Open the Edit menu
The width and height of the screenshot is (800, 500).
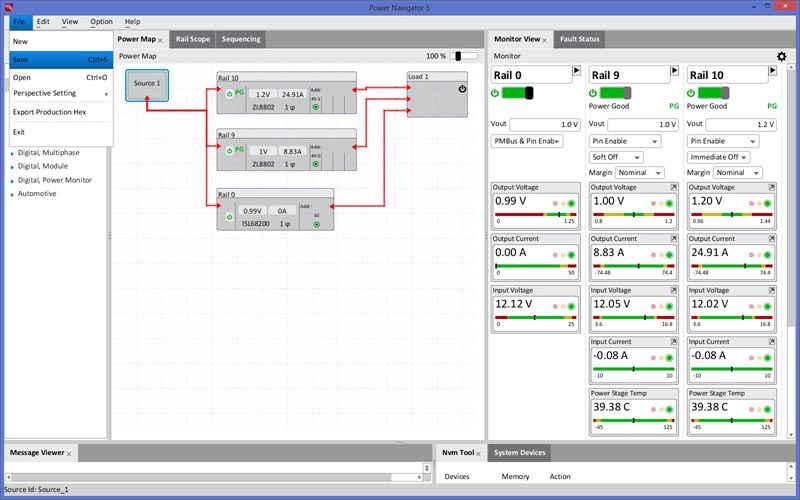[43, 22]
